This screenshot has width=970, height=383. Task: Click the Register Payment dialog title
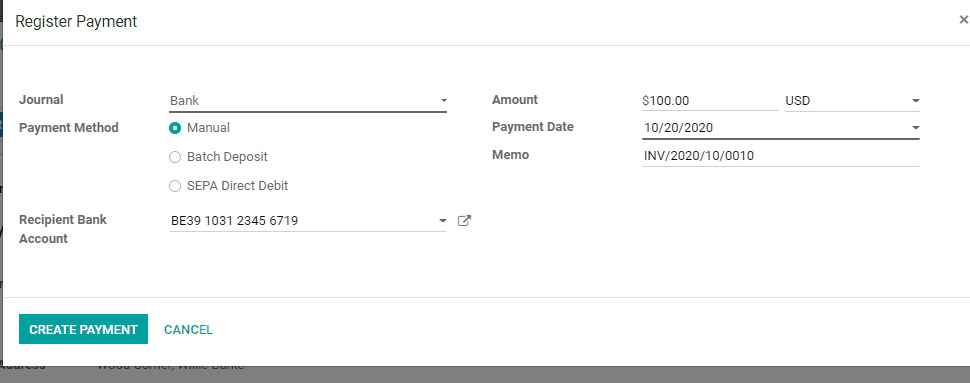point(76,22)
